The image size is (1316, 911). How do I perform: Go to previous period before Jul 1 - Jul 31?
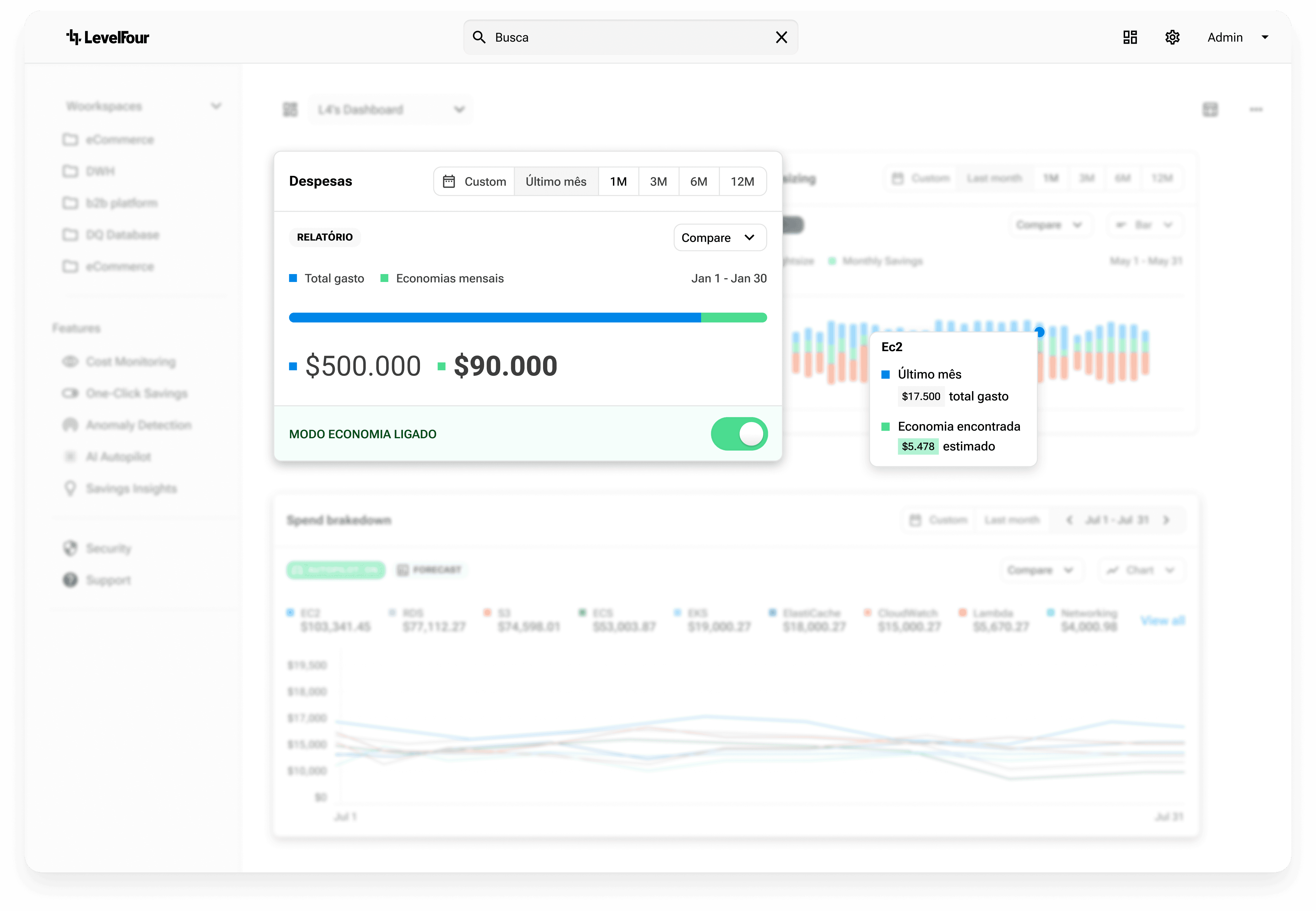1069,521
